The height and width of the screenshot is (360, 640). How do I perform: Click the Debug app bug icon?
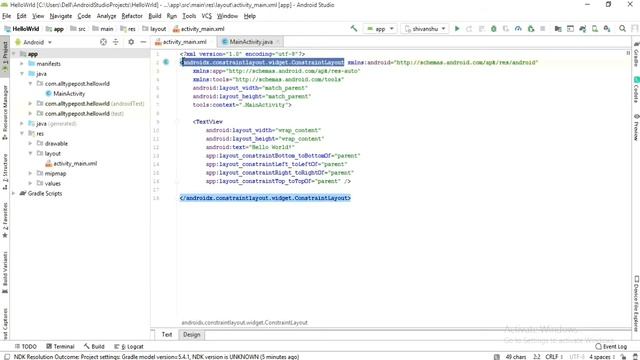pos(493,29)
